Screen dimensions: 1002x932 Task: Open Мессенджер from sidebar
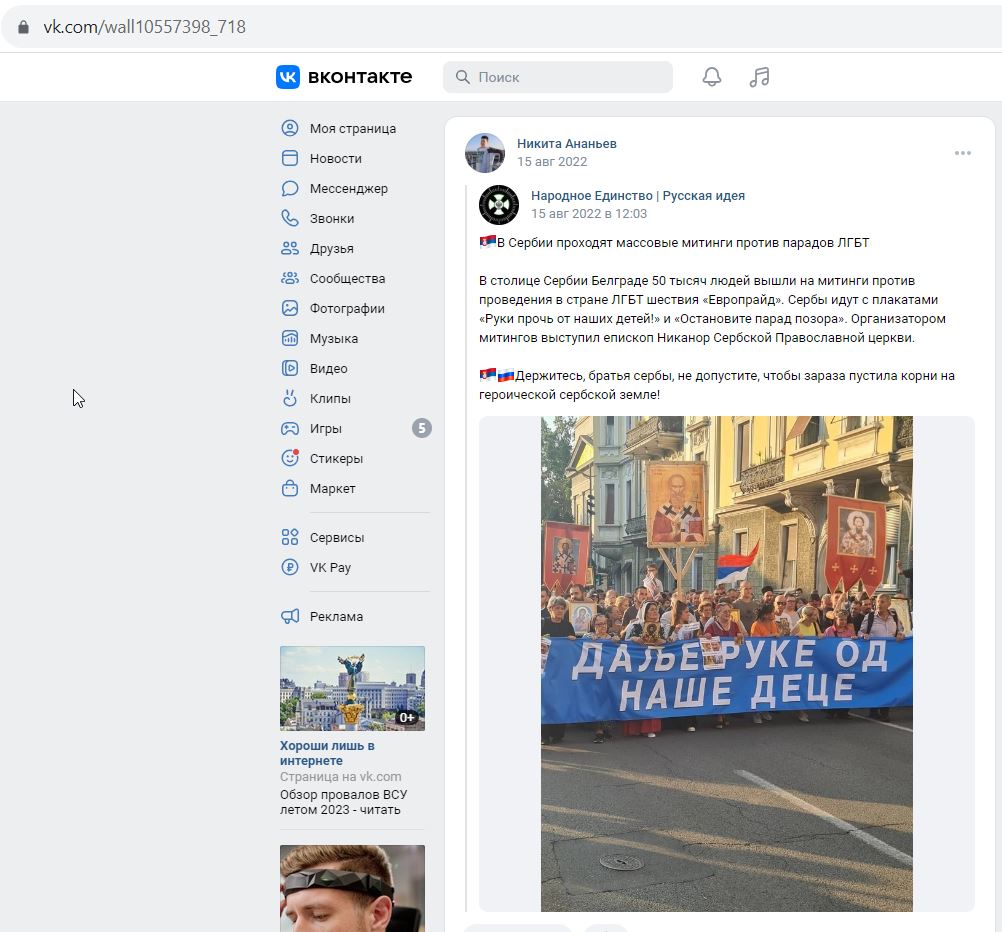349,189
